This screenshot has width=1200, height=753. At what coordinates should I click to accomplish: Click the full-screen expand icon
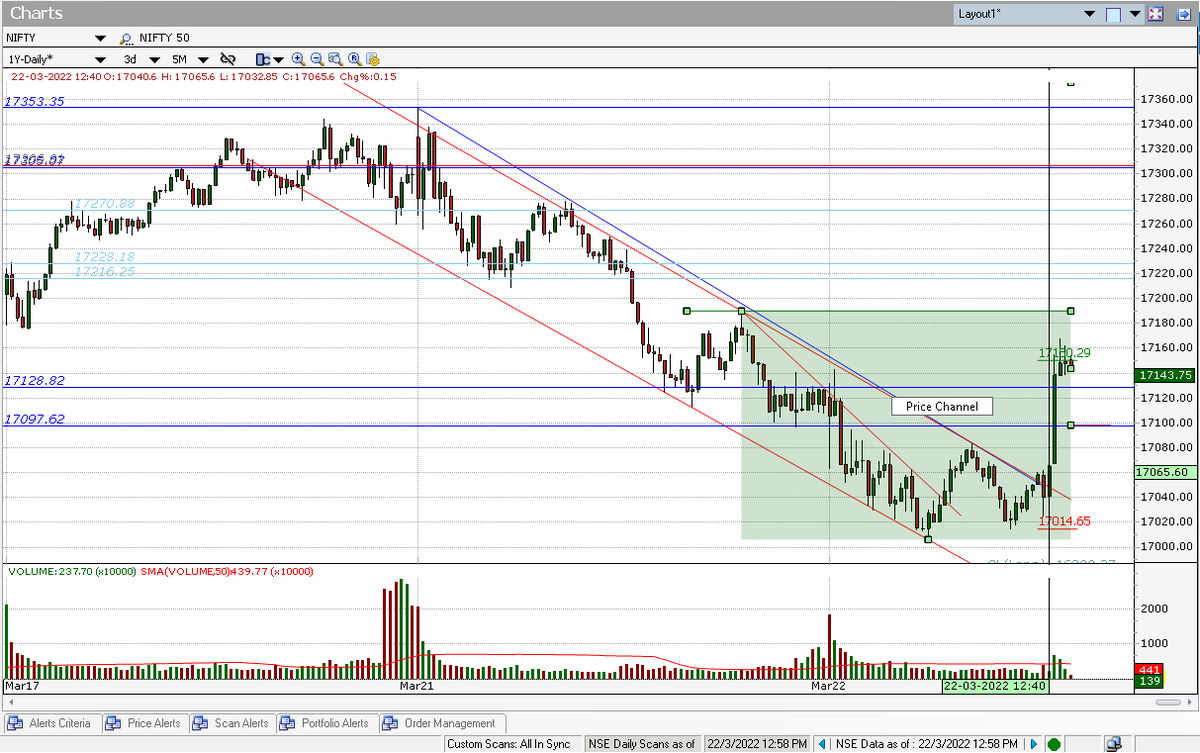coord(1155,14)
